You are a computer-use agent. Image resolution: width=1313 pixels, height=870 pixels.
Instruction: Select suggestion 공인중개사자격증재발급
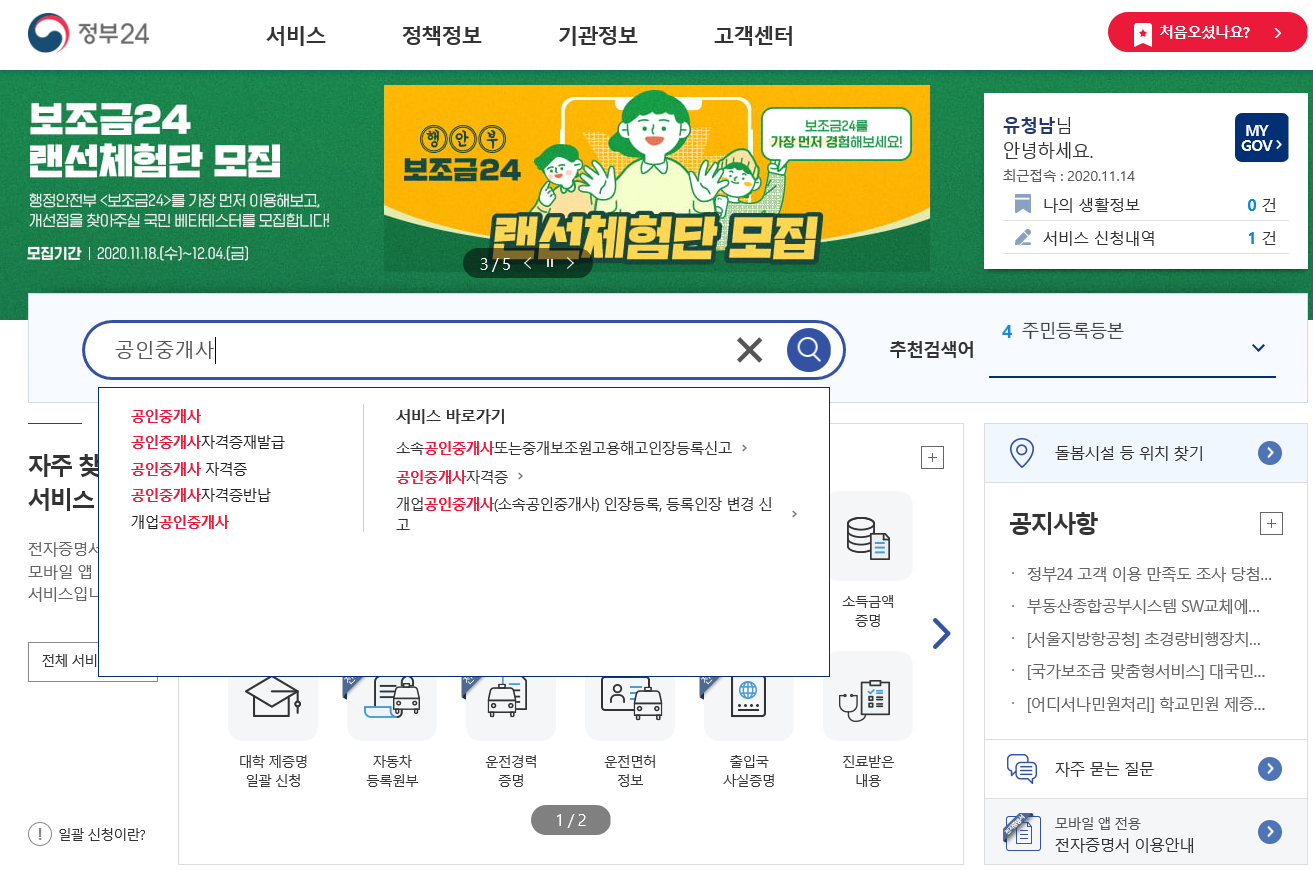click(207, 442)
